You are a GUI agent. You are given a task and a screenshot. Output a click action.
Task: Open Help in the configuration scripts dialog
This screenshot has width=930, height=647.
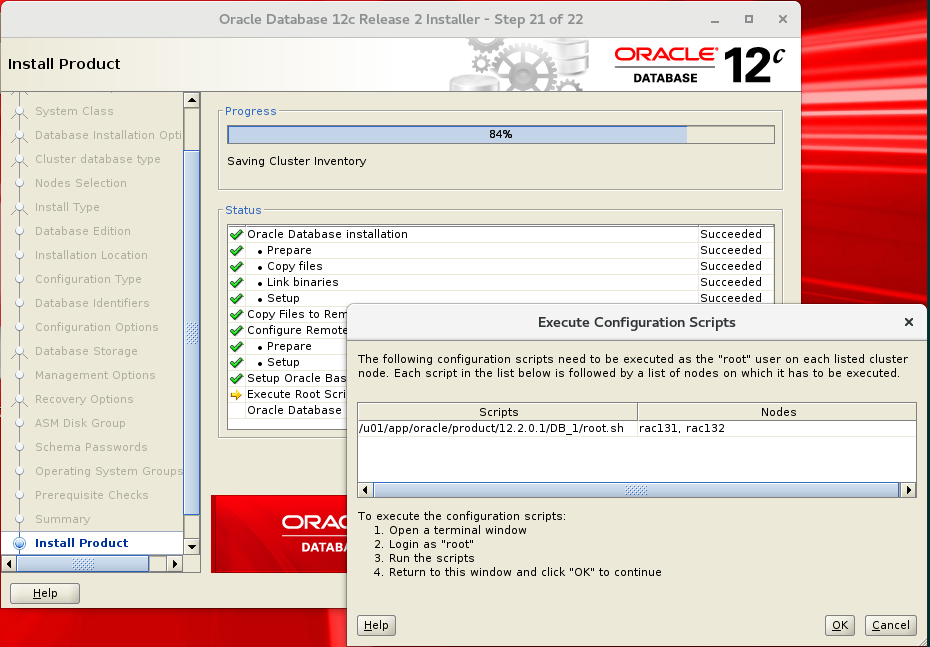[x=376, y=625]
